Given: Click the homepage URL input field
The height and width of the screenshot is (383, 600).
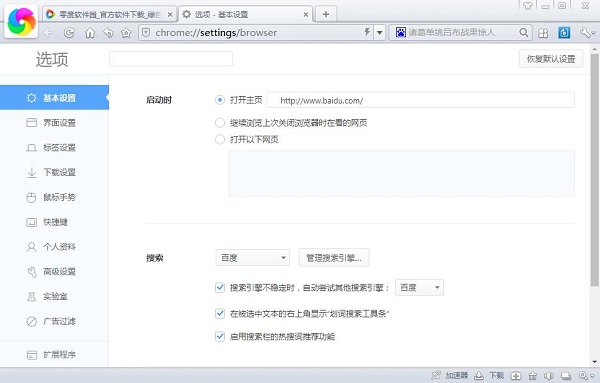Looking at the screenshot, I should click(420, 100).
